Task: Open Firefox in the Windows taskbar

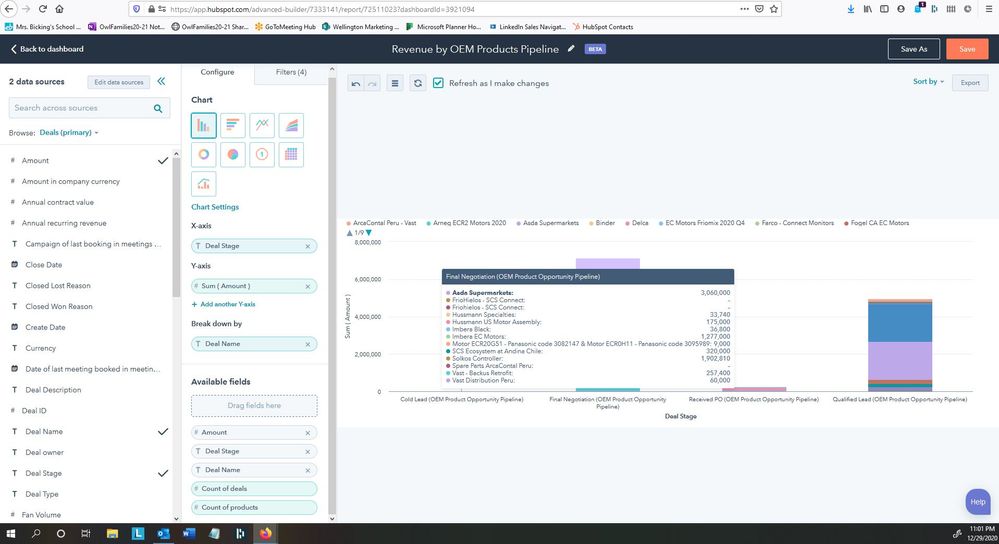Action: pos(266,533)
